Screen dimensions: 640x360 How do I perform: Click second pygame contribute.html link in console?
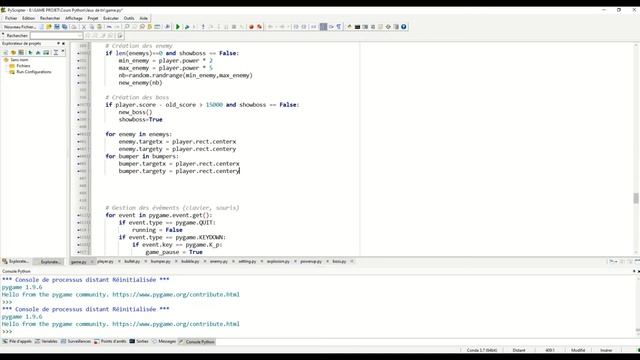pos(176,324)
